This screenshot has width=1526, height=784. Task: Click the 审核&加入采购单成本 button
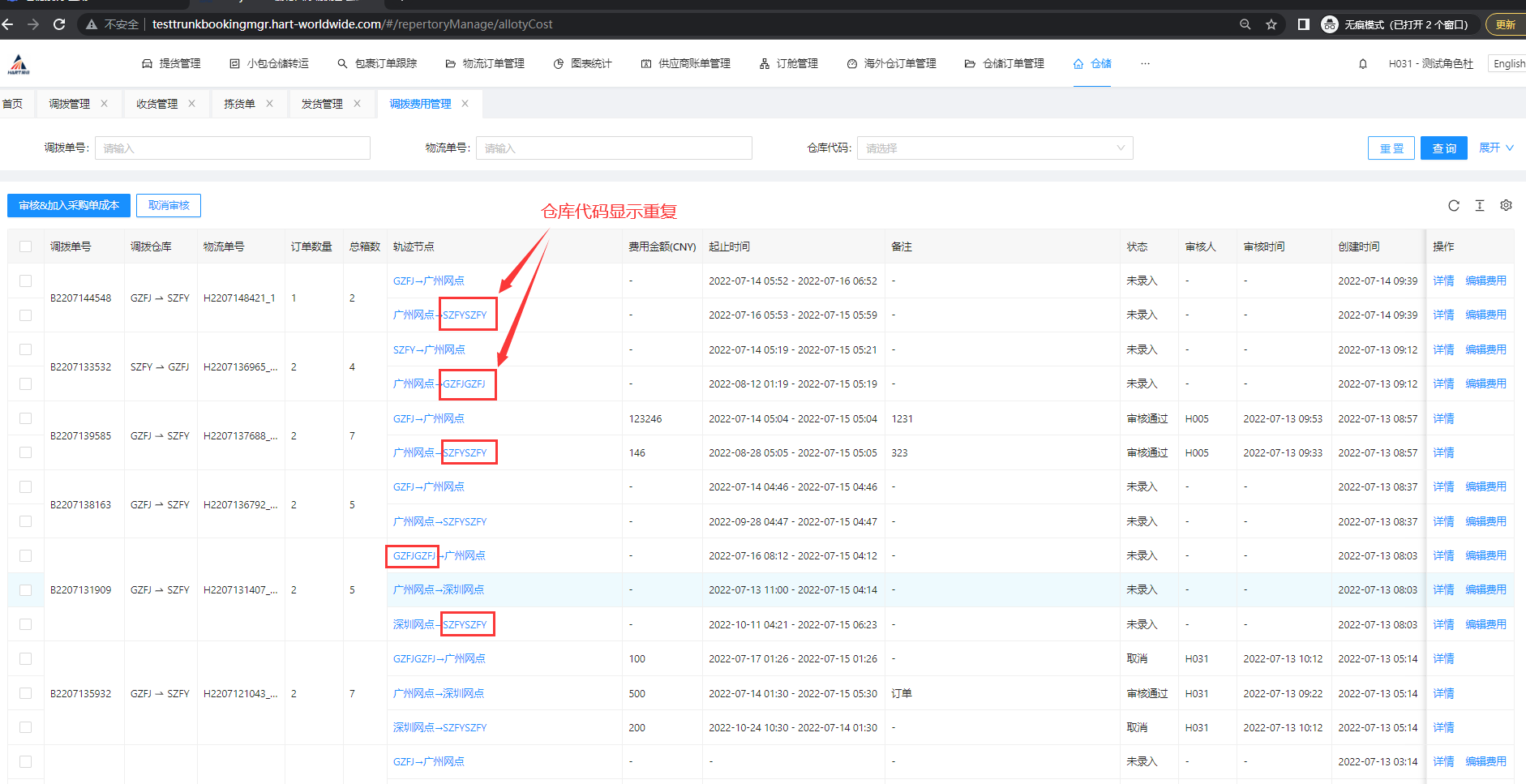pos(69,206)
